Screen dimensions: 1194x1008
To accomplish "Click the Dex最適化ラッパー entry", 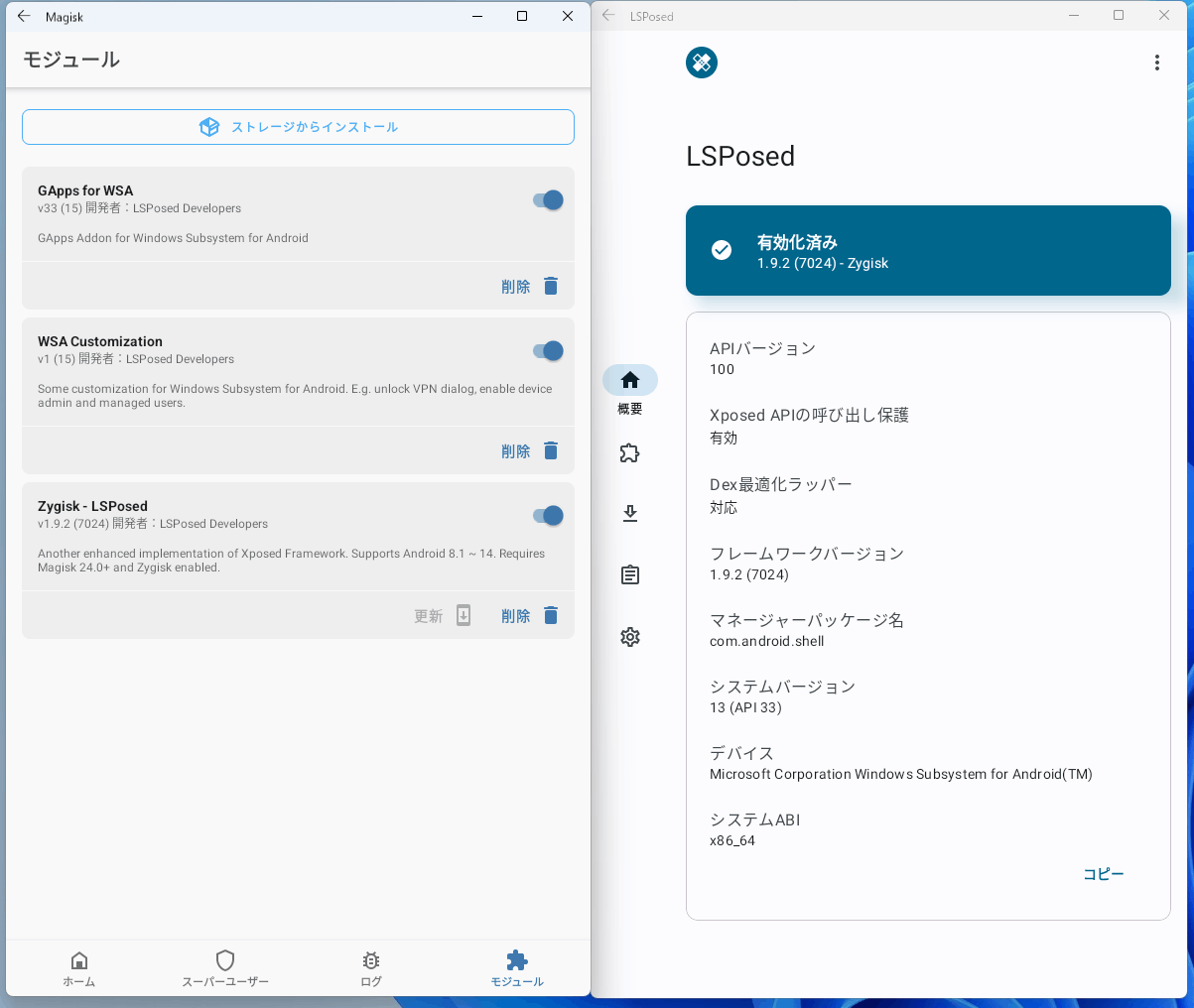I will [781, 495].
